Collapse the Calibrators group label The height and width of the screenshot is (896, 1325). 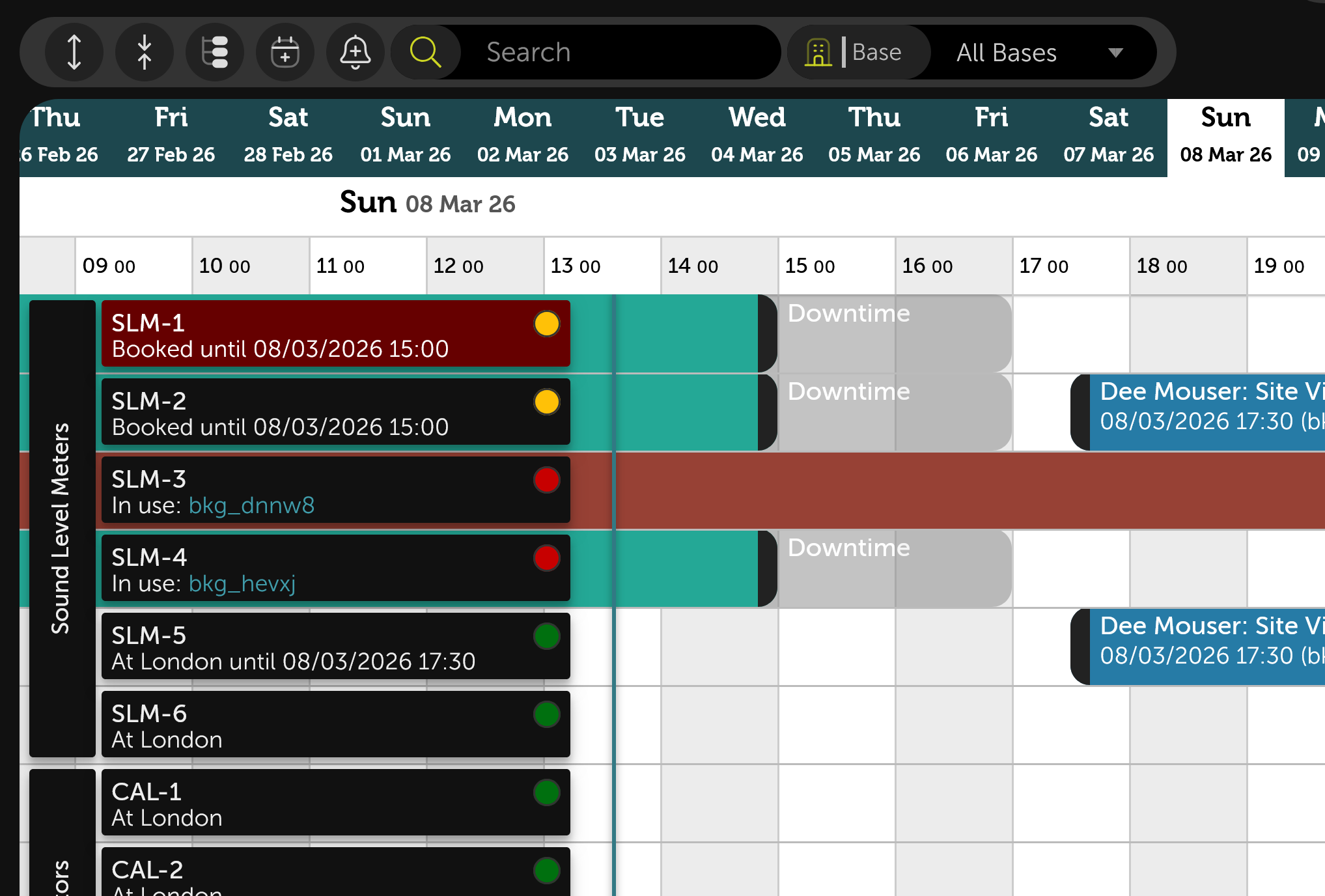(x=62, y=866)
